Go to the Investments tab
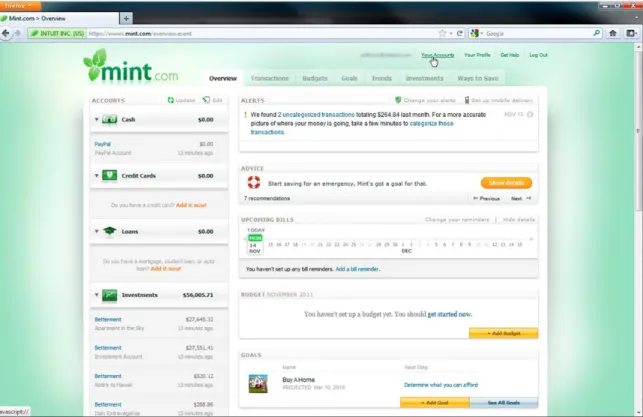Screen dimensions: 643x417 (x=424, y=78)
